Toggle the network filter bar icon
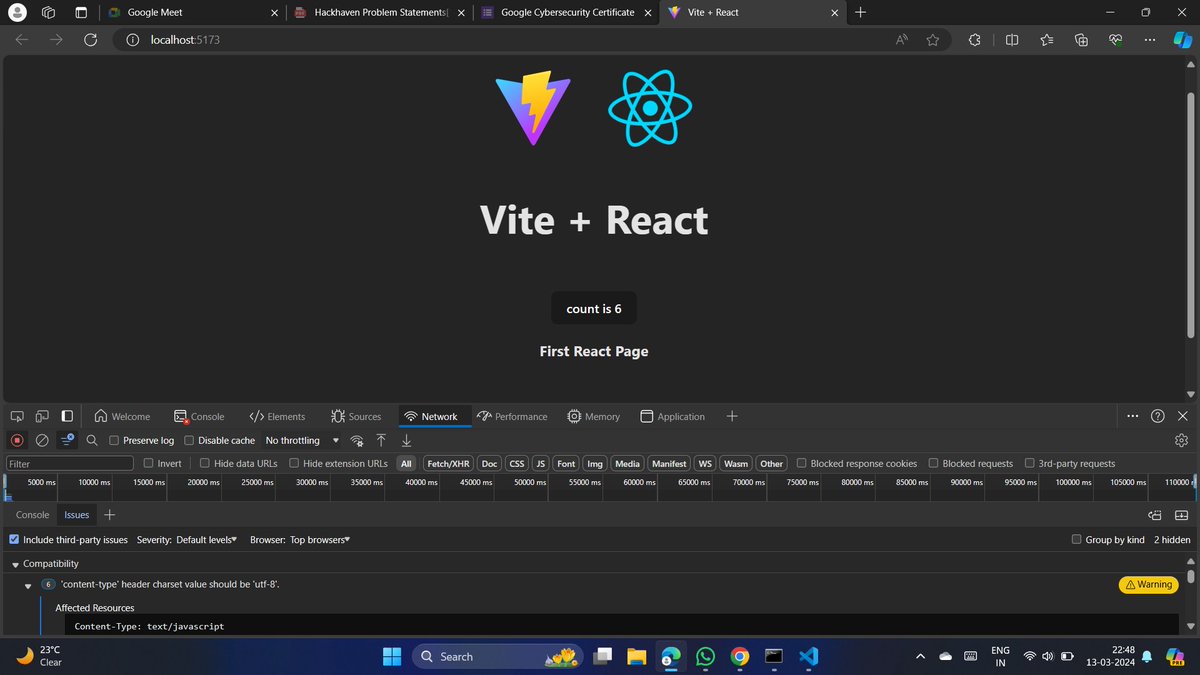The image size is (1200, 675). pyautogui.click(x=67, y=440)
